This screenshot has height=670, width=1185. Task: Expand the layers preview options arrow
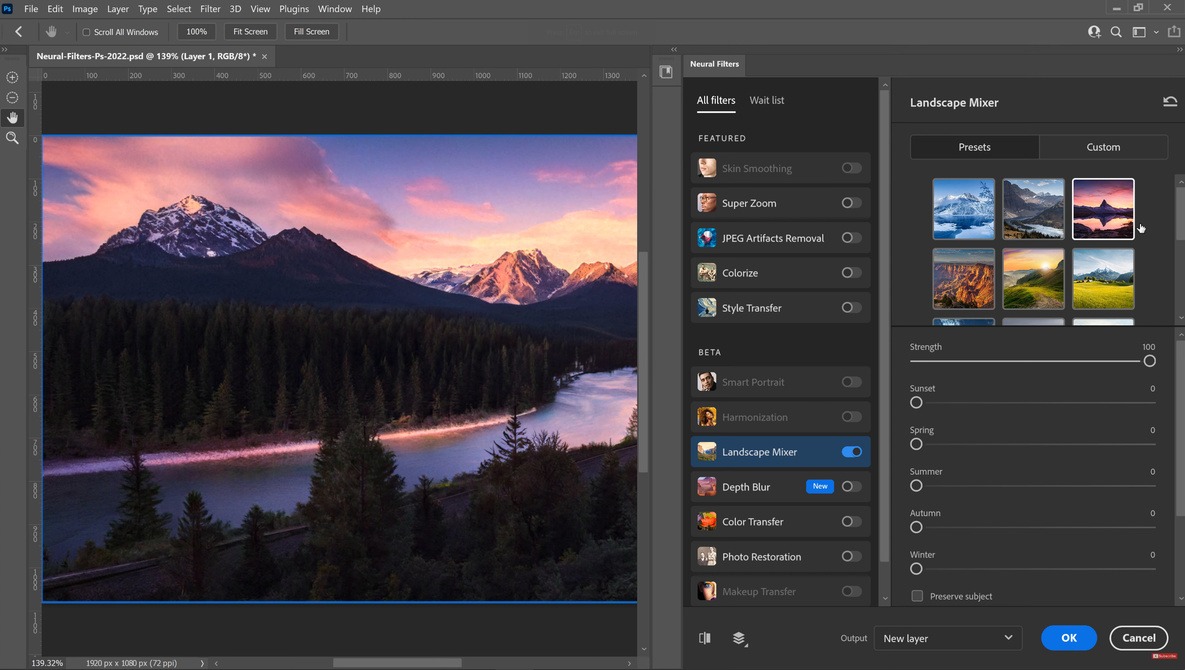click(x=747, y=645)
